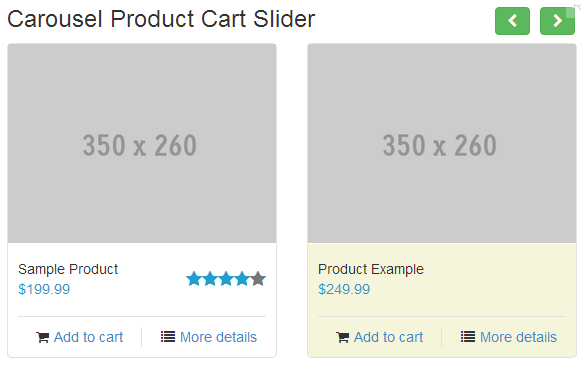The width and height of the screenshot is (584, 371).
Task: Advance carousel with right chevron button
Action: pyautogui.click(x=557, y=21)
